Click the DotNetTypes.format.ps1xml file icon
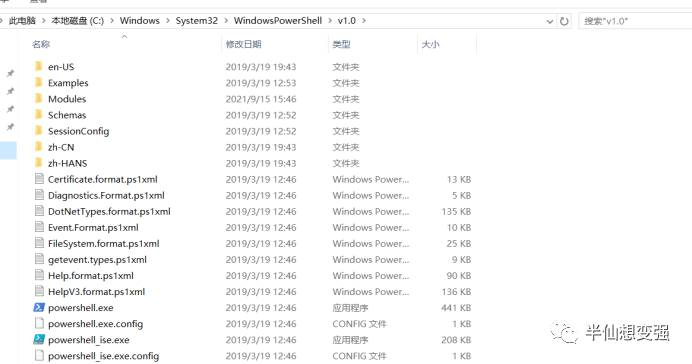This screenshot has height=364, width=692. click(39, 211)
